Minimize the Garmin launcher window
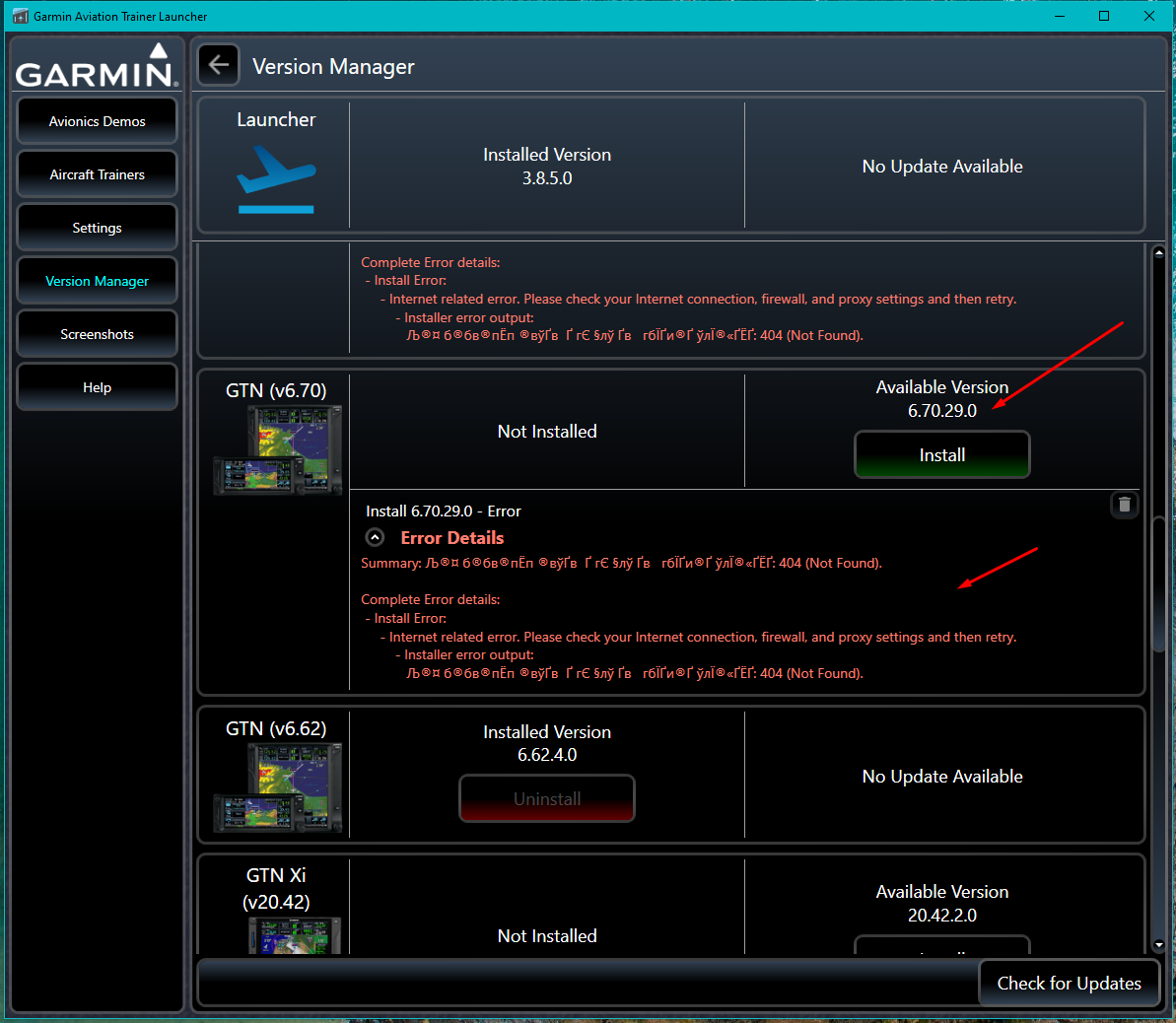Screen dimensions: 1176x1023 [1060, 16]
